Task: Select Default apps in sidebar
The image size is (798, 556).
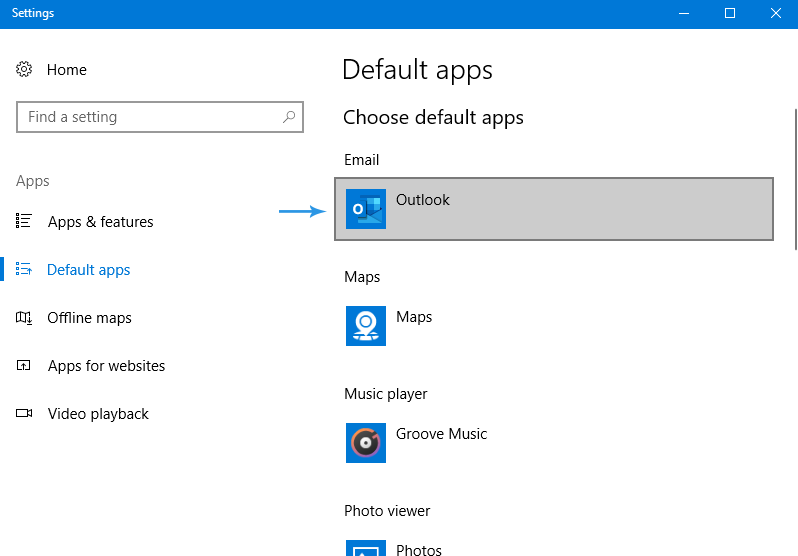Action: click(x=89, y=269)
